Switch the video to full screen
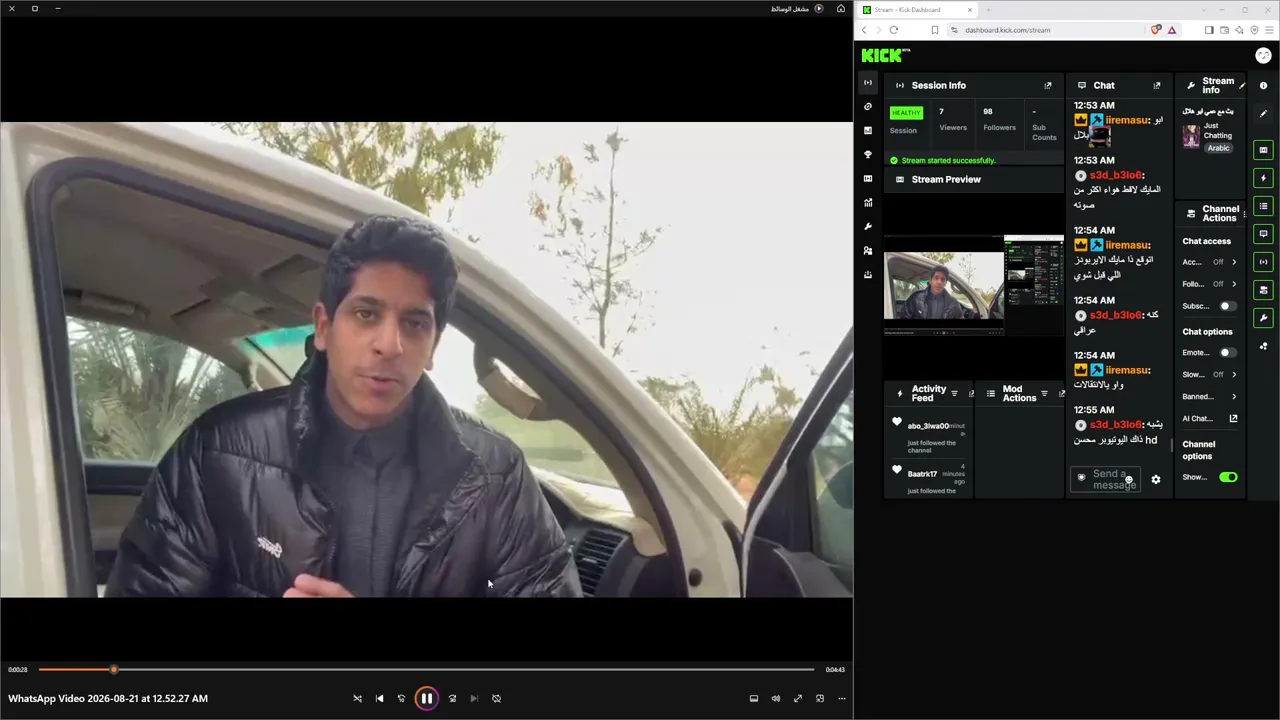 (x=798, y=698)
